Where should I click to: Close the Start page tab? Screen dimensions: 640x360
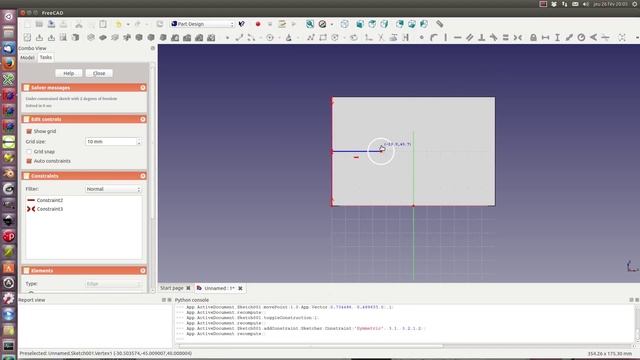[188, 288]
